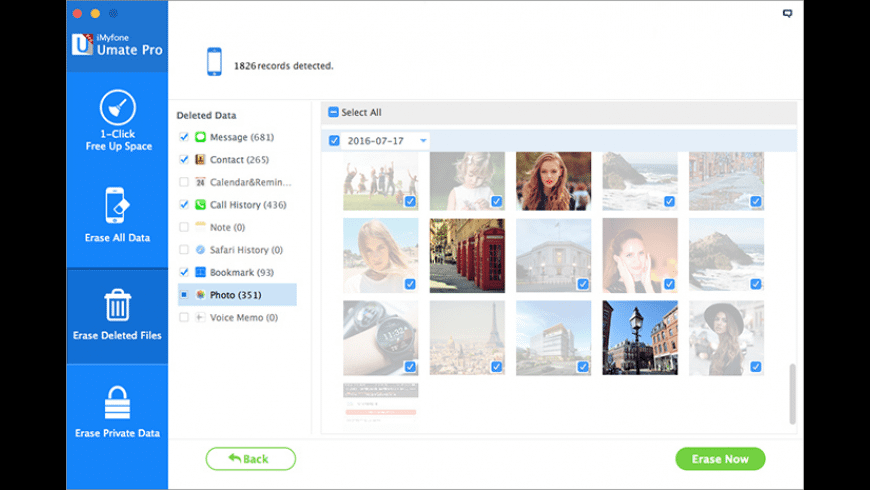870x490 pixels.
Task: Click the vertical scrollbar in photo grid
Action: point(793,393)
